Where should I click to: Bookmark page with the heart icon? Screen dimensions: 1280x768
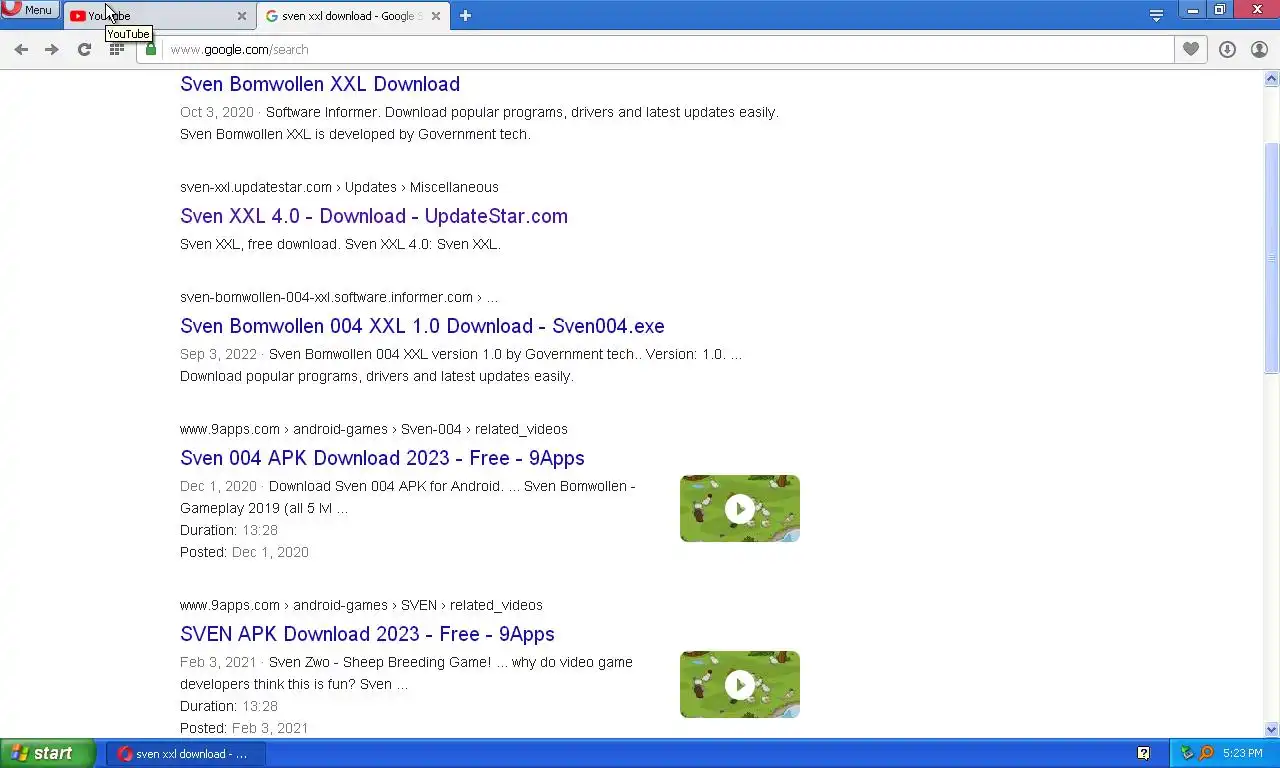click(1190, 49)
